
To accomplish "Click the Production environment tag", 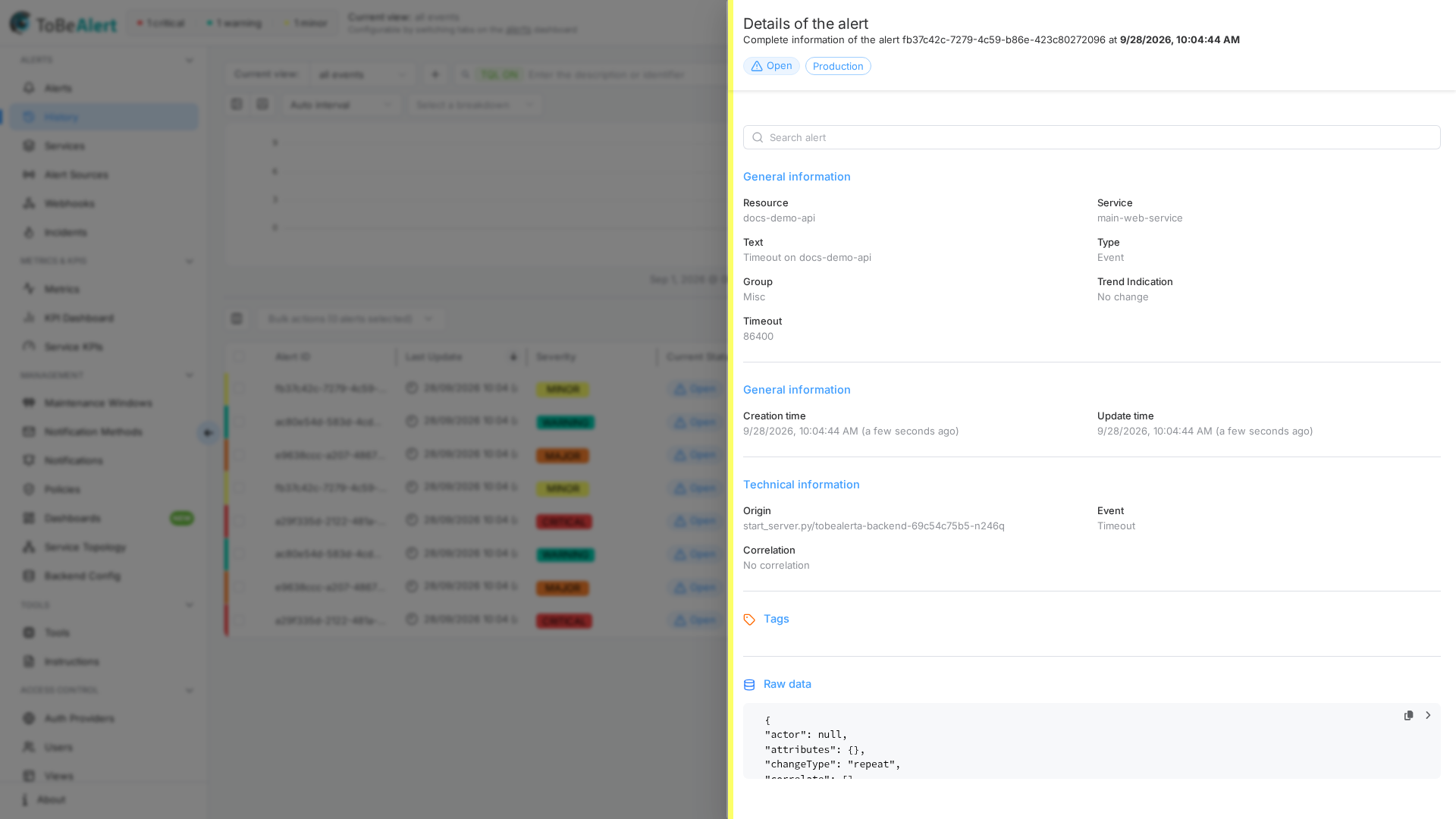I will coord(838,66).
